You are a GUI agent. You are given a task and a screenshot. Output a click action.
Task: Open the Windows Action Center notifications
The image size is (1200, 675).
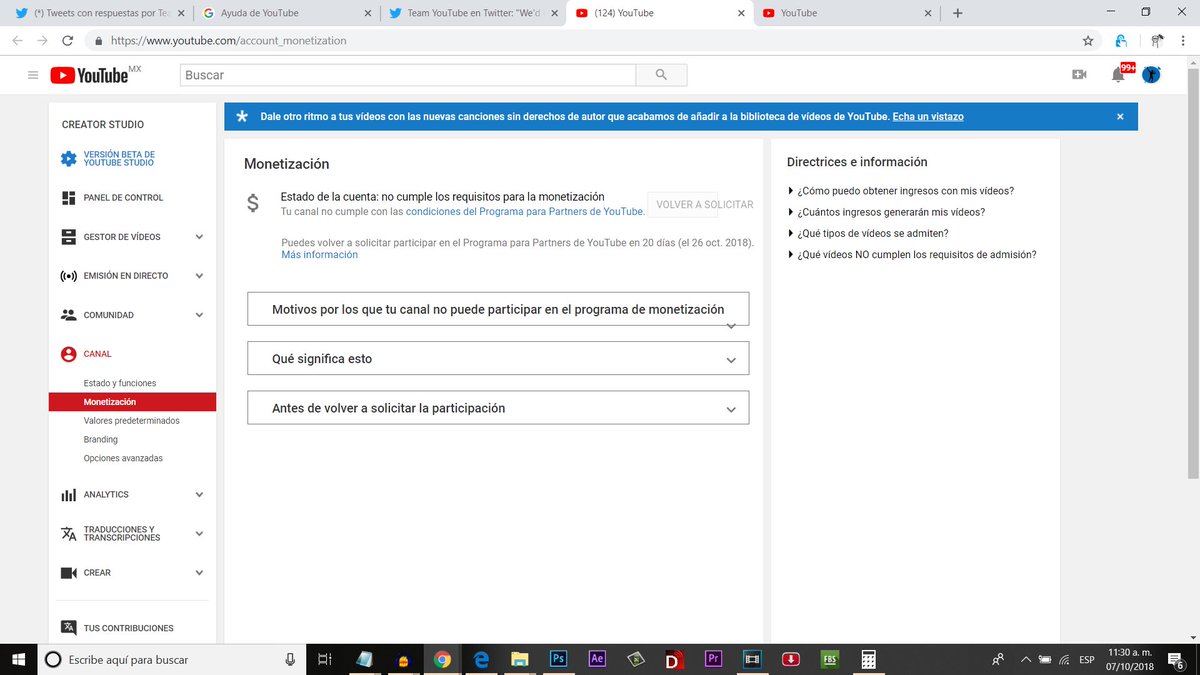click(1176, 659)
